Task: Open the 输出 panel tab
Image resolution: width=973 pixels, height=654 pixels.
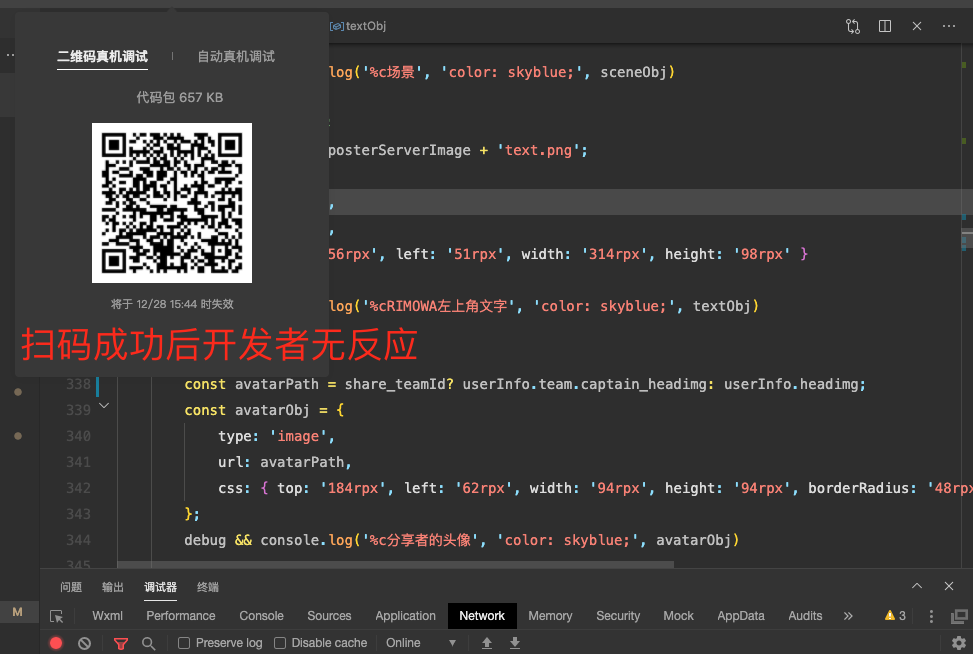Action: click(x=113, y=587)
